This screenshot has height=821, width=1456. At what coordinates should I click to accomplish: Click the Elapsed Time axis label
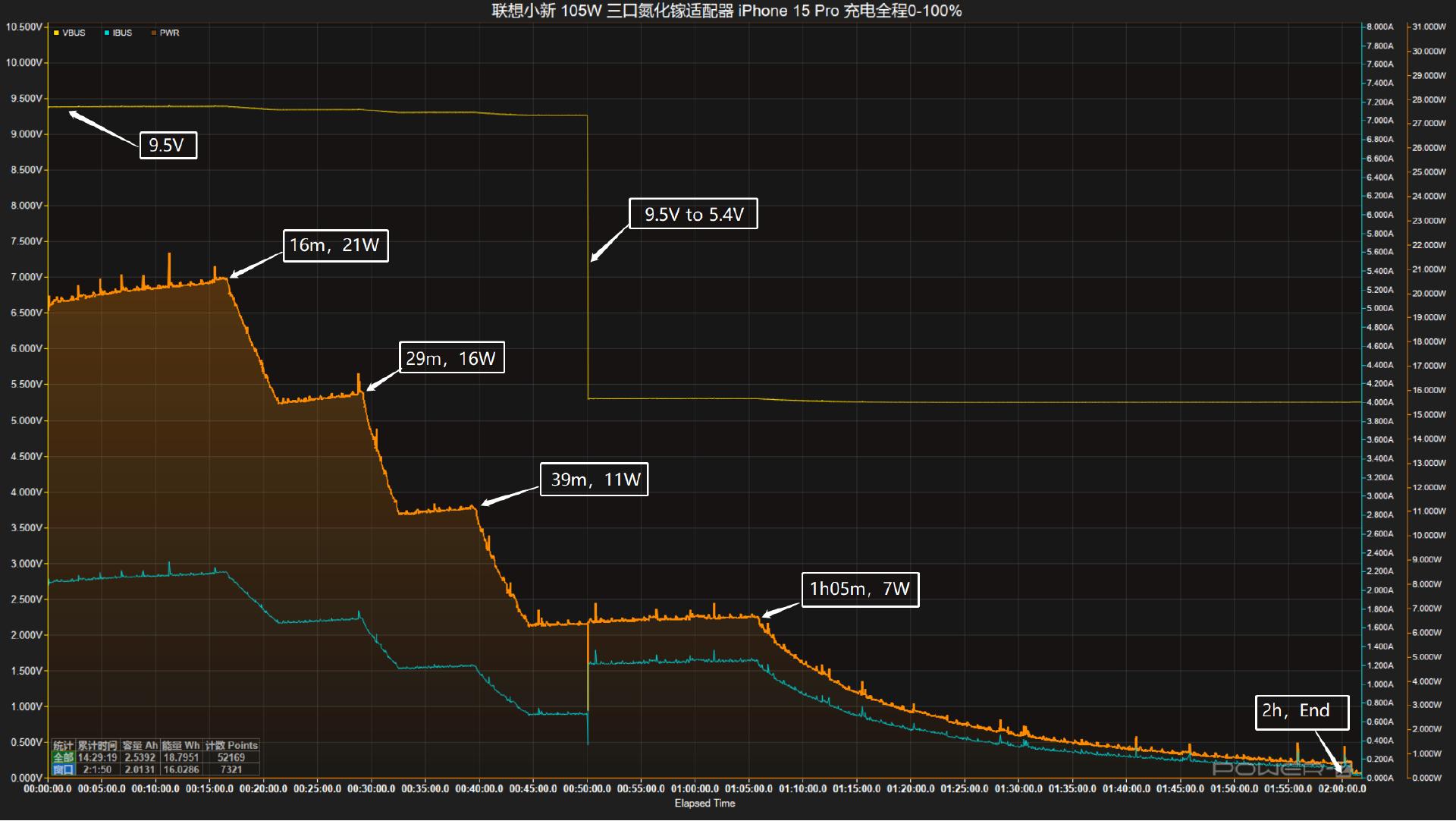(704, 804)
